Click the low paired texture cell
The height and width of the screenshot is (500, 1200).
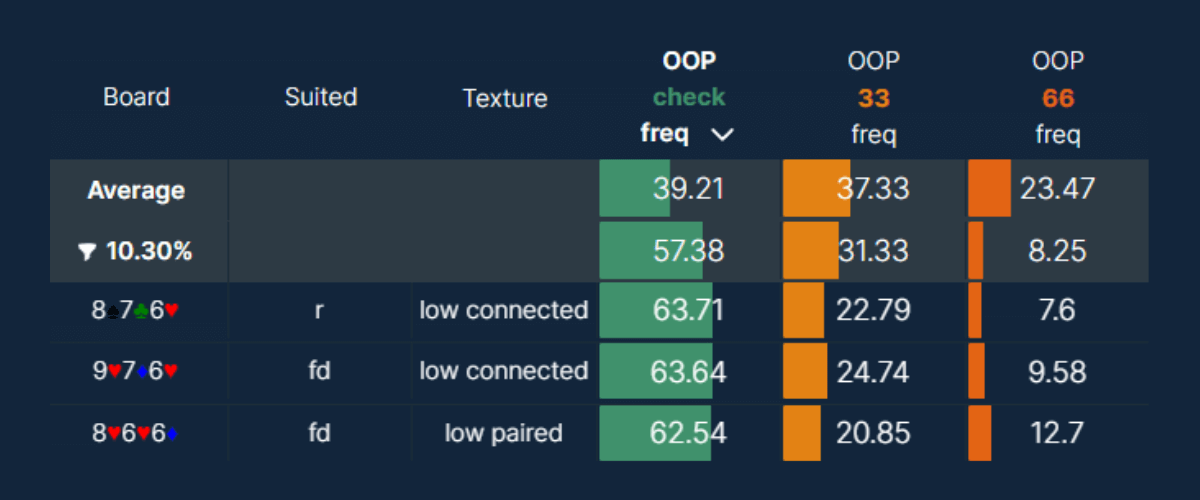504,433
